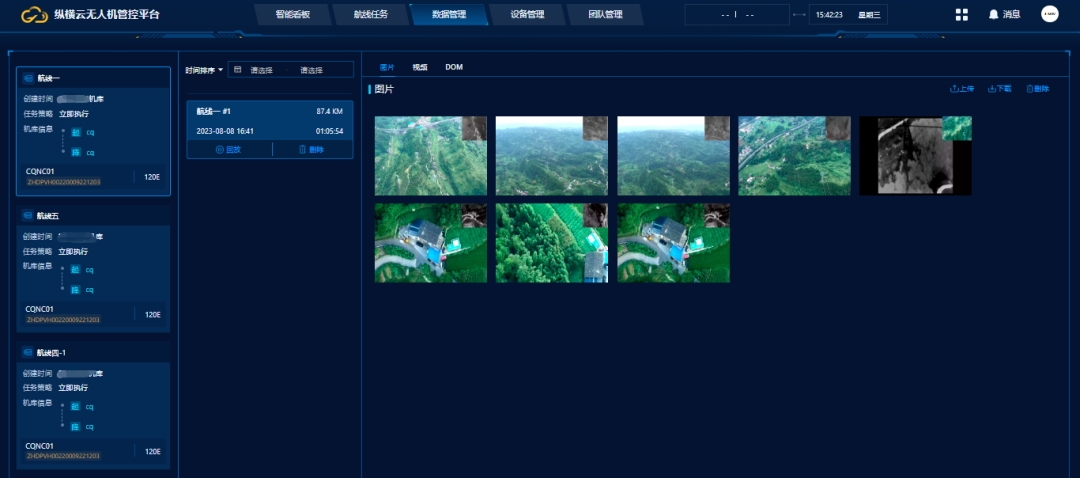Open the first aerial photo thumbnail

point(430,155)
